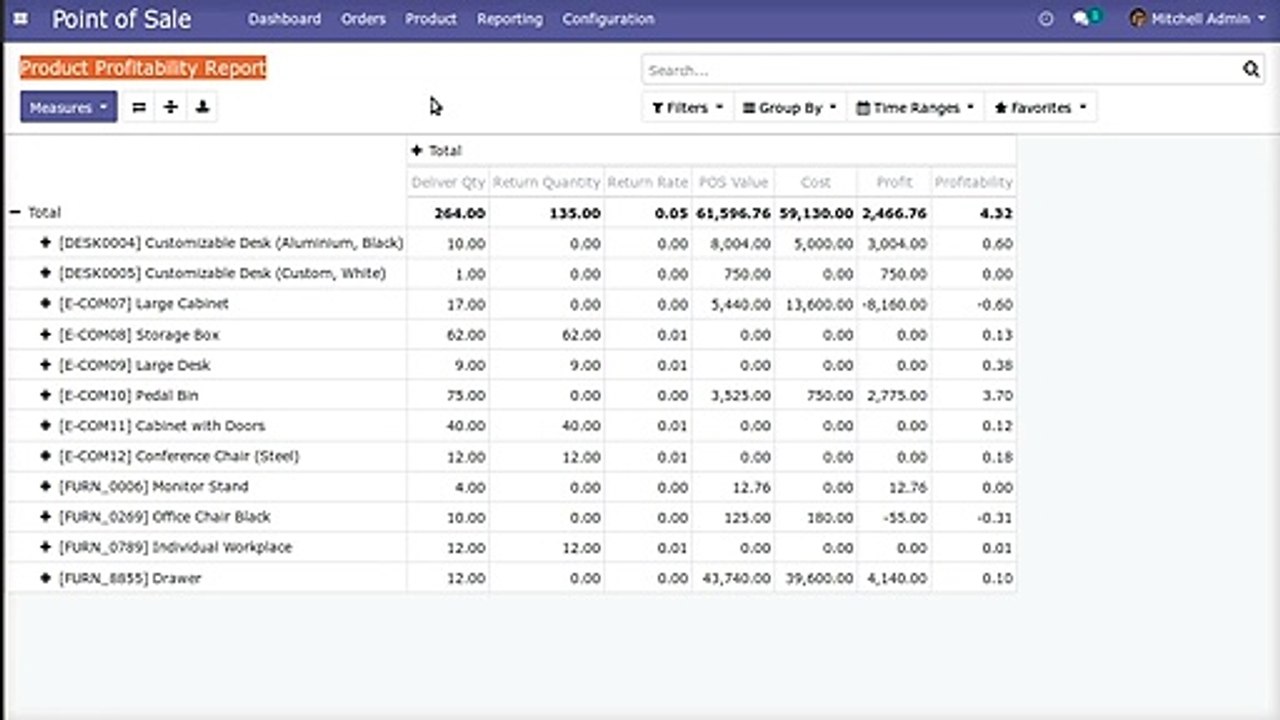Expand the E-COM07 Large Cabinet row
Screen dimensions: 1280x720
46,304
